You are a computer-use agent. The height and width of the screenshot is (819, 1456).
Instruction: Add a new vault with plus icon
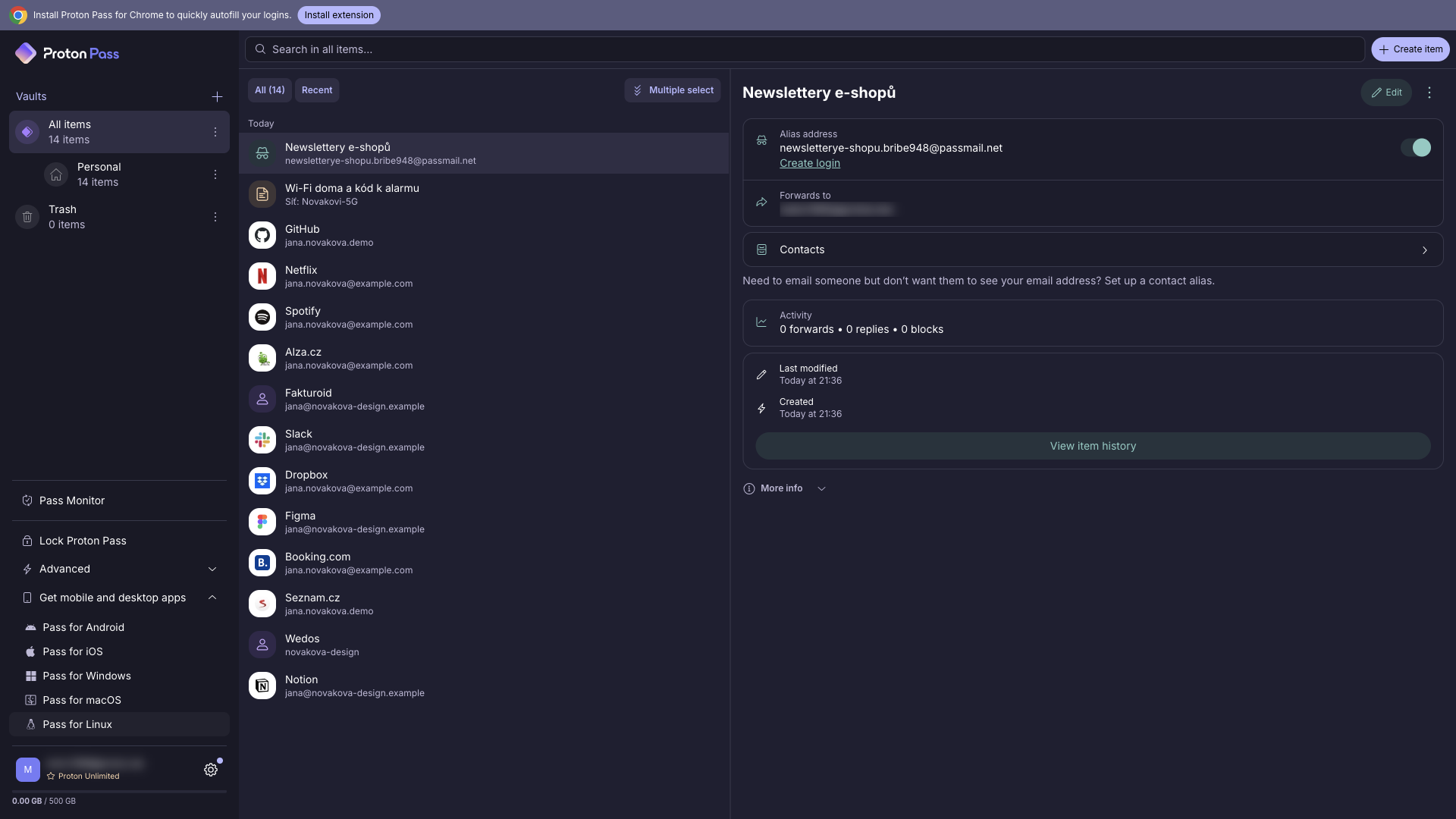[217, 96]
